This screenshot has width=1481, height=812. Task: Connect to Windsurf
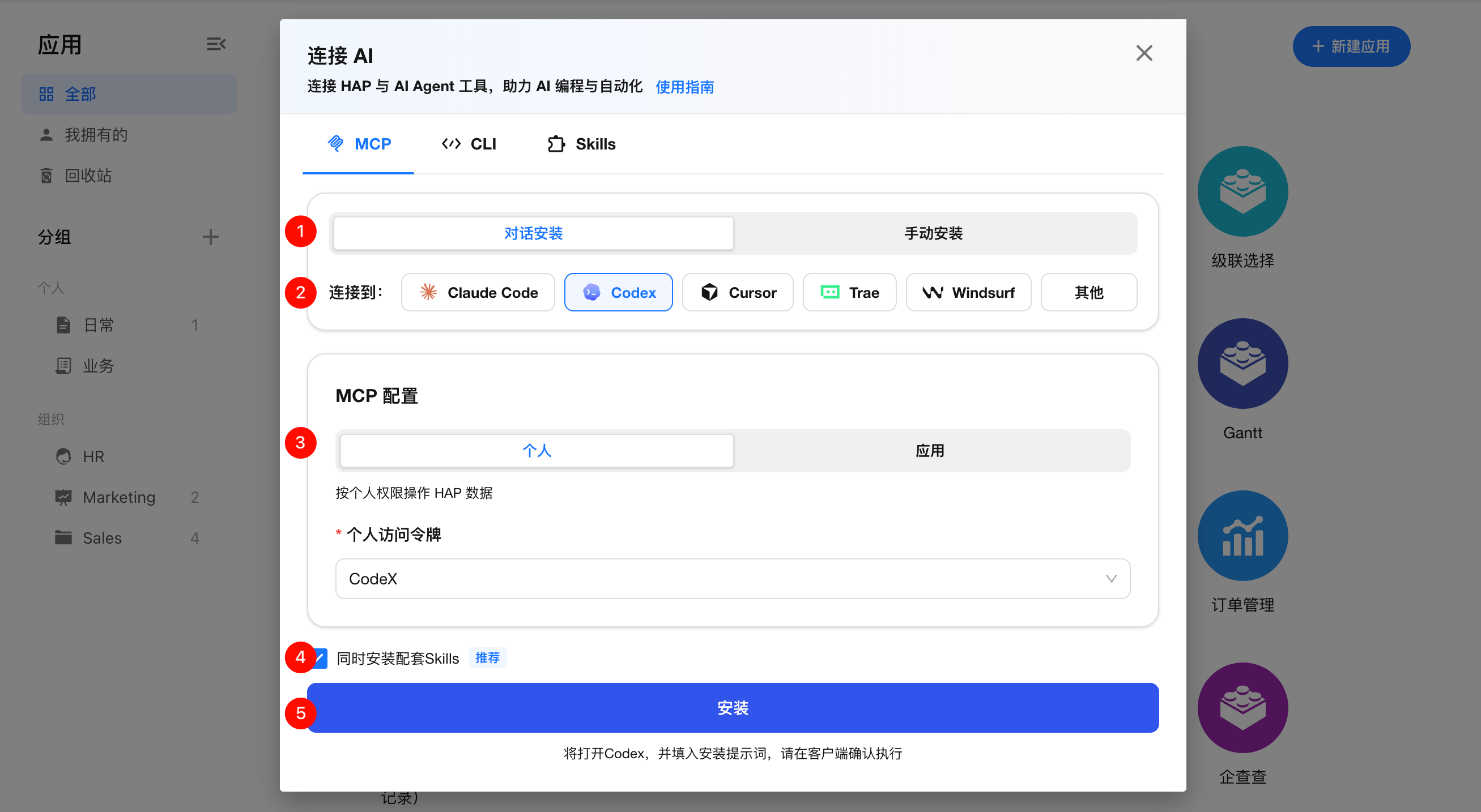point(969,292)
